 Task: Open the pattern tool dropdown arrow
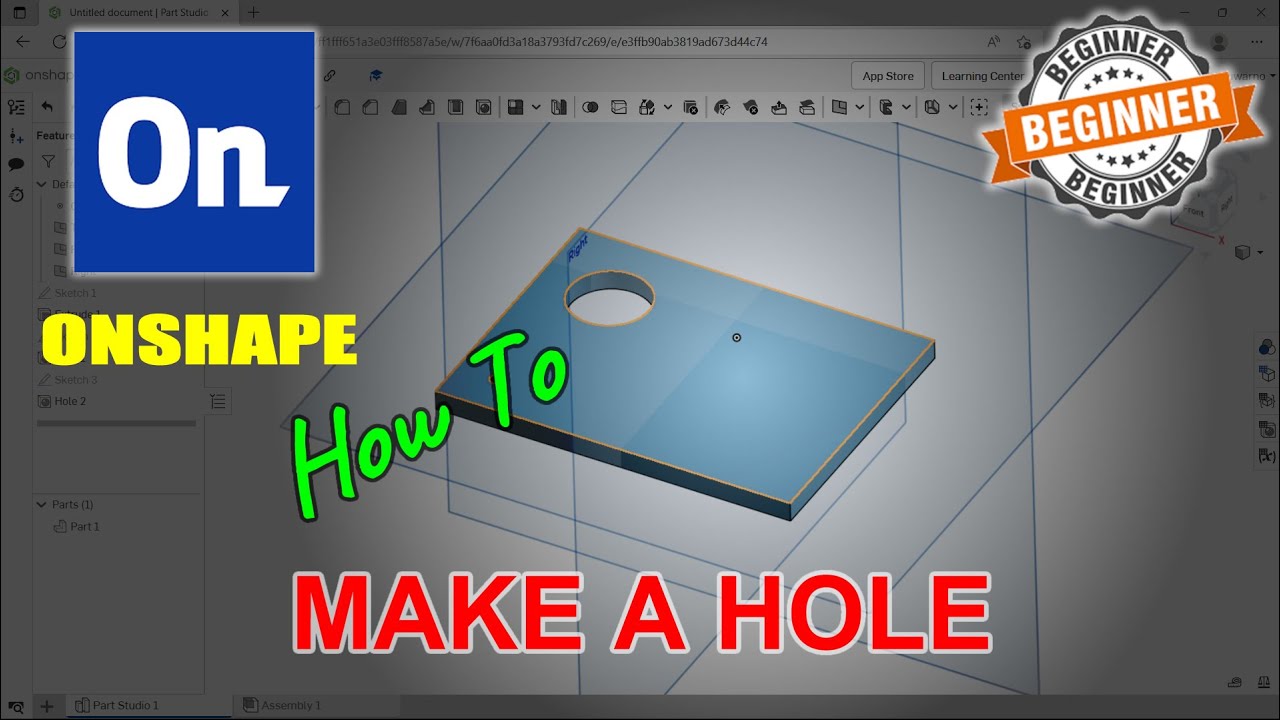pyautogui.click(x=536, y=107)
